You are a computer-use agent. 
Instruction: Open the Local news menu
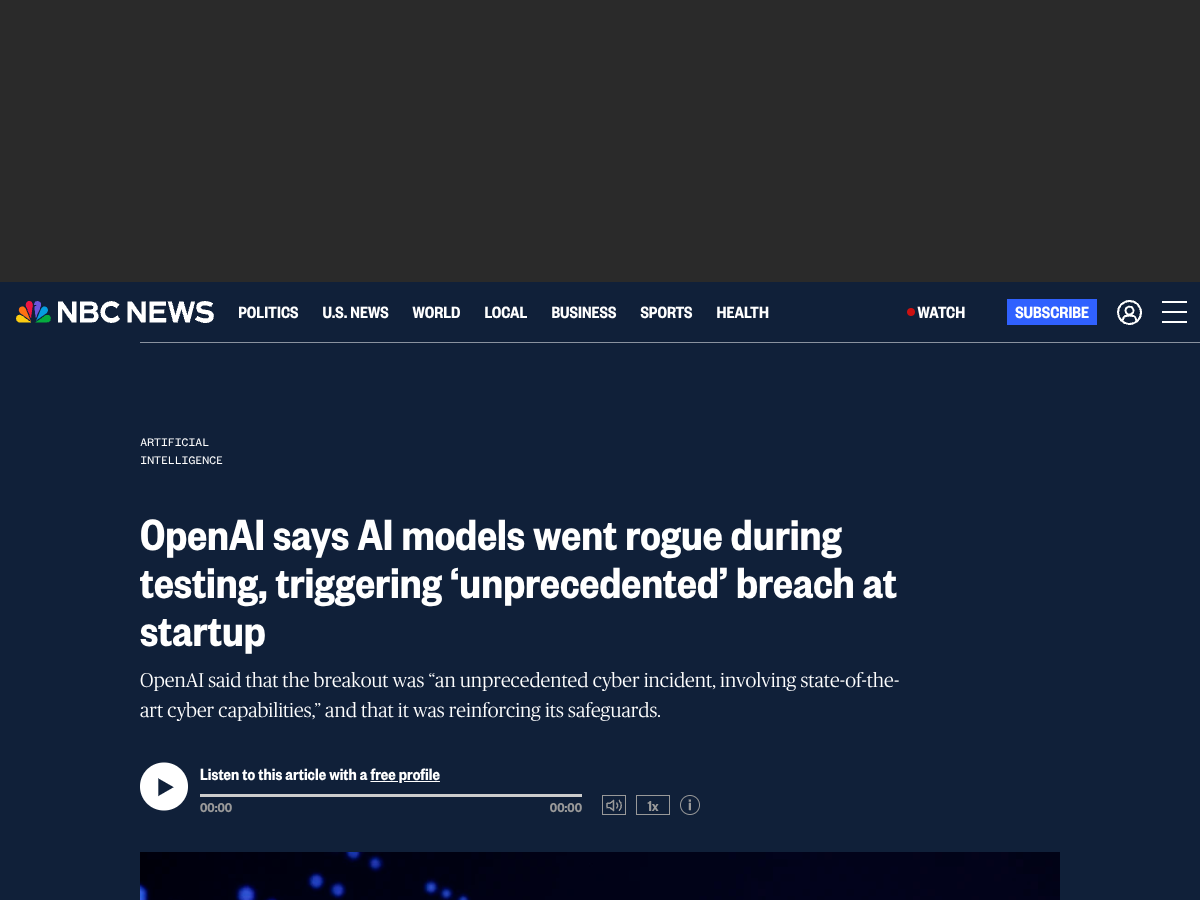pos(505,312)
